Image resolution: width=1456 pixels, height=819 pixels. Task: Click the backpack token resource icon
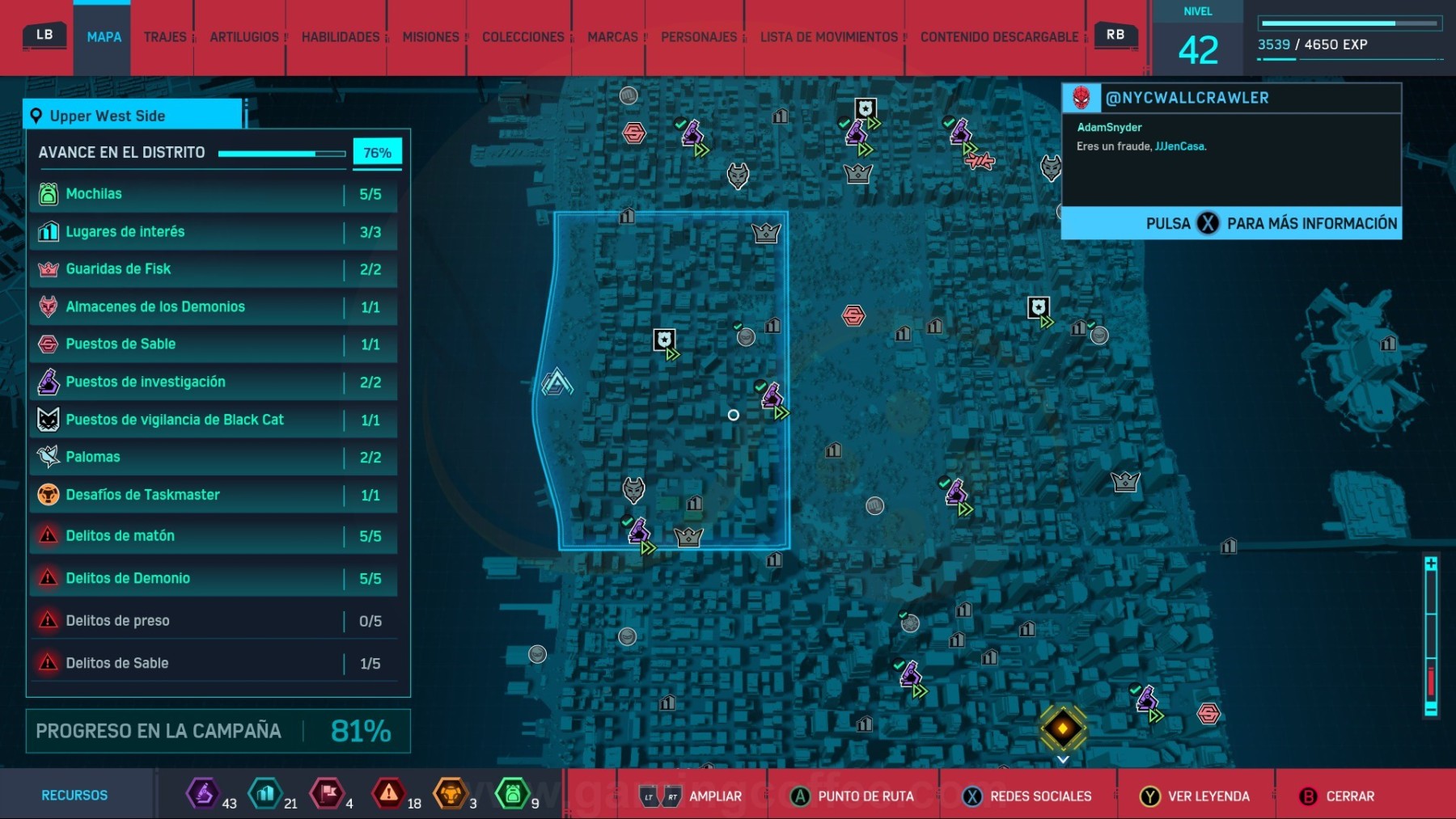pos(512,793)
